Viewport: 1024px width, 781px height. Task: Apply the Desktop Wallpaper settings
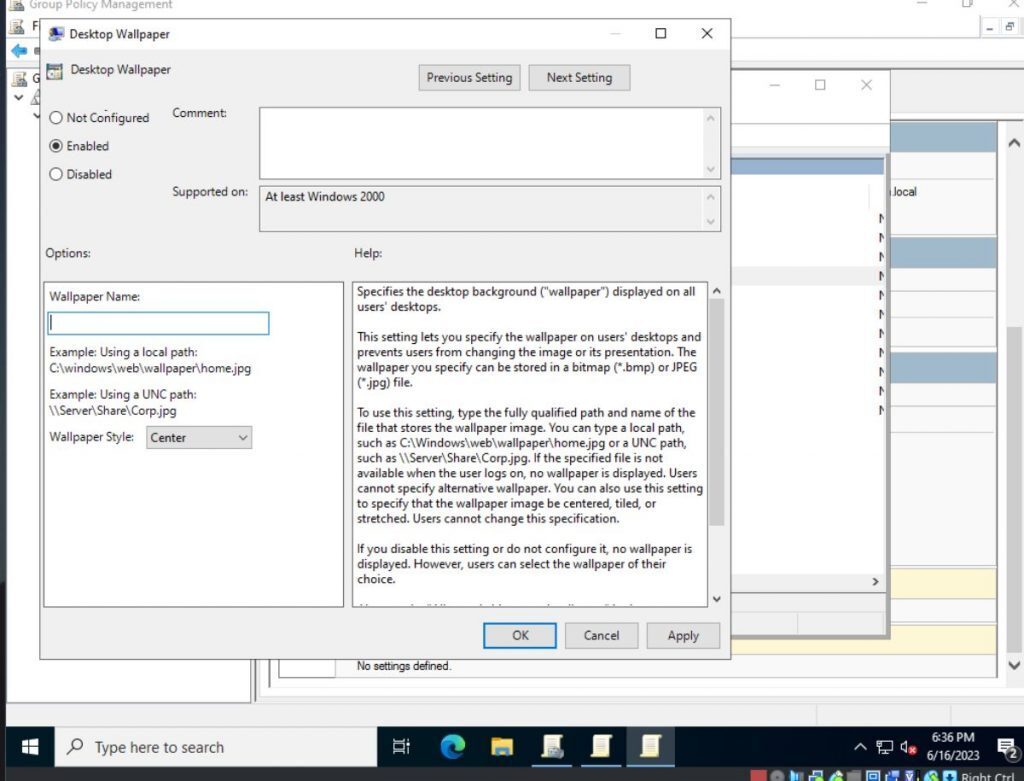click(x=683, y=635)
